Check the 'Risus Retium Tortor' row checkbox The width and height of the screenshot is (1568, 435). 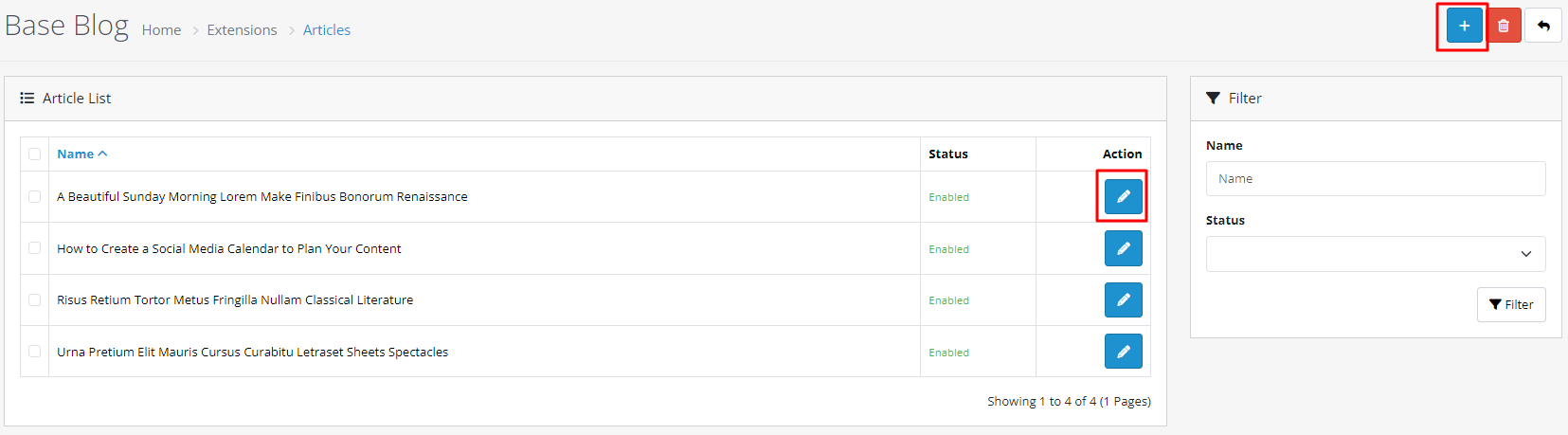35,300
